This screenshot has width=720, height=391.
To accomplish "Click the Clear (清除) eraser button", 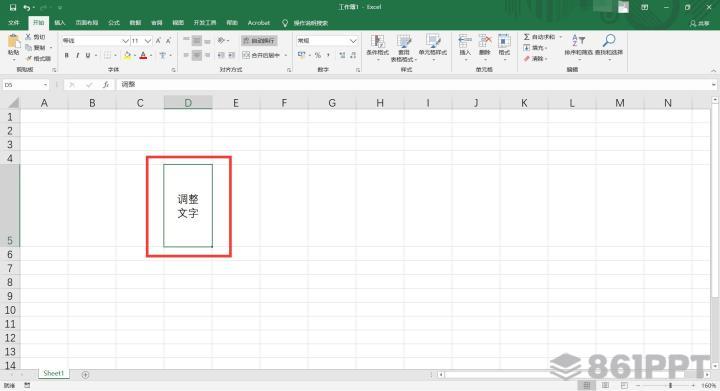I will coord(534,59).
